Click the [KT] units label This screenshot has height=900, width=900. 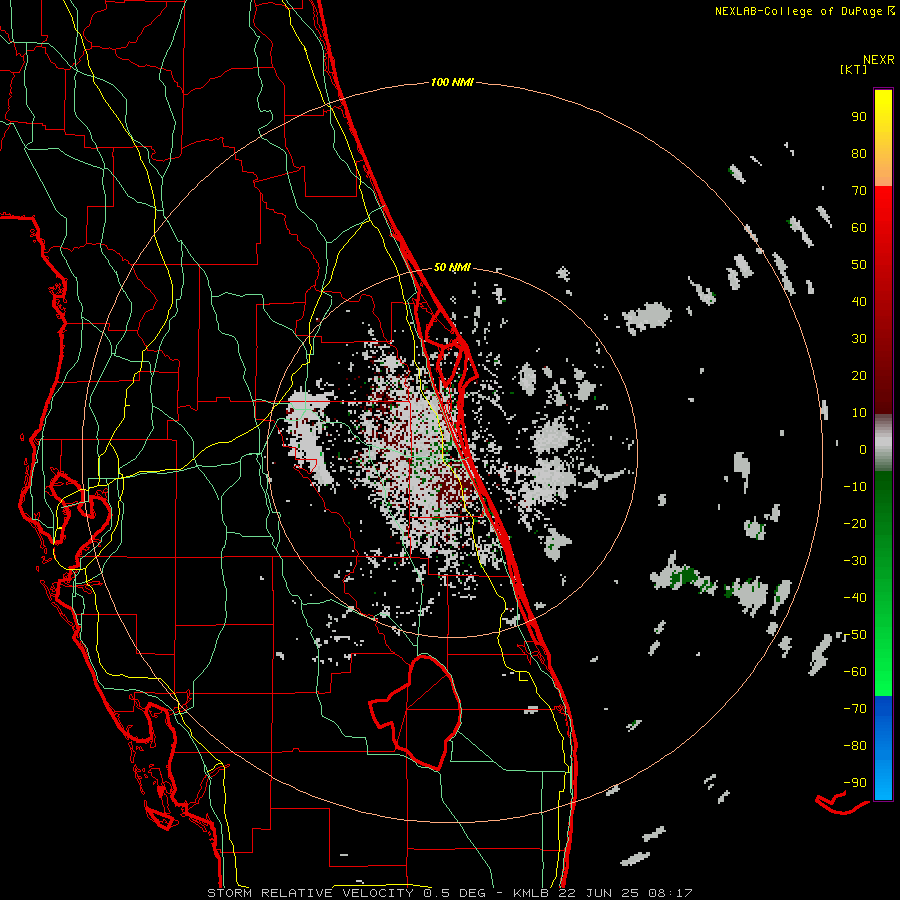pos(854,69)
